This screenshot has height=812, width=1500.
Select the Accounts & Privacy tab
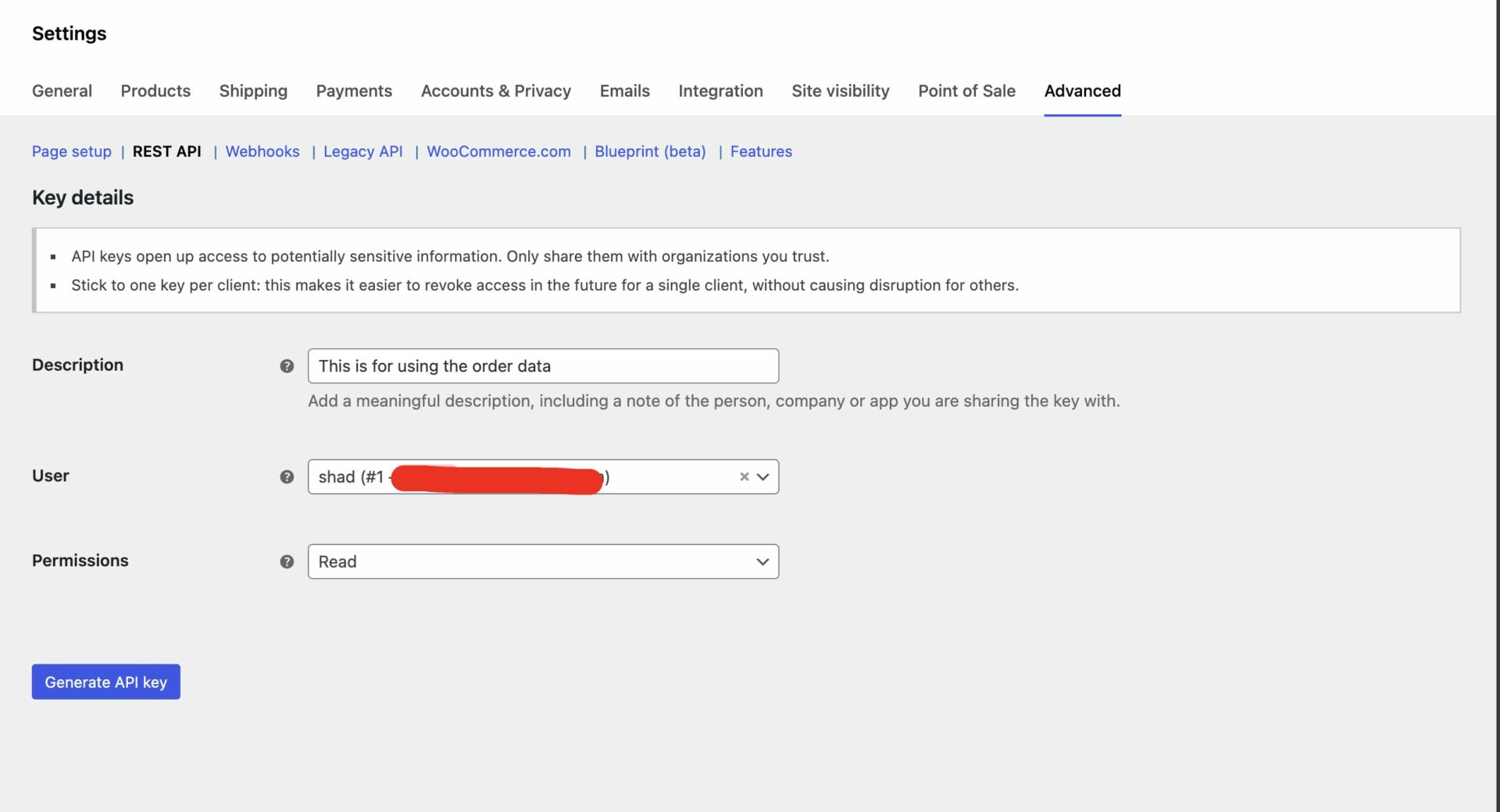pyautogui.click(x=495, y=91)
